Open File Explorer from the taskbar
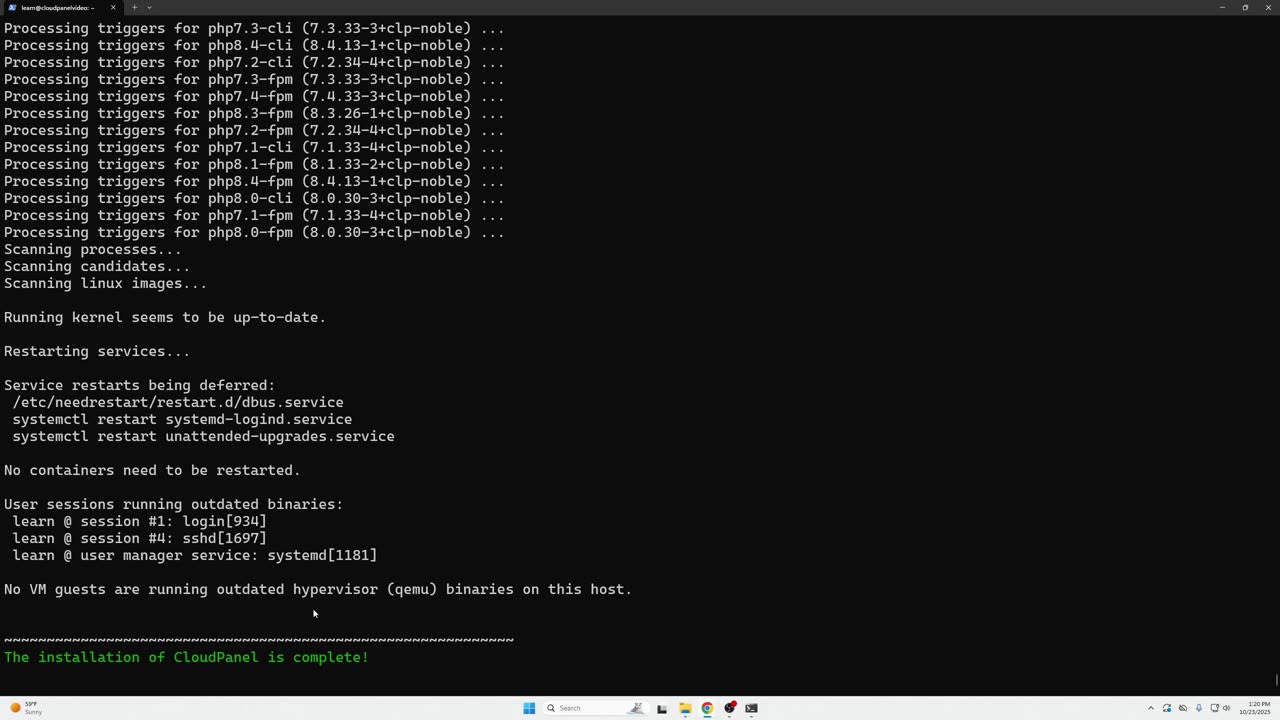 (685, 708)
